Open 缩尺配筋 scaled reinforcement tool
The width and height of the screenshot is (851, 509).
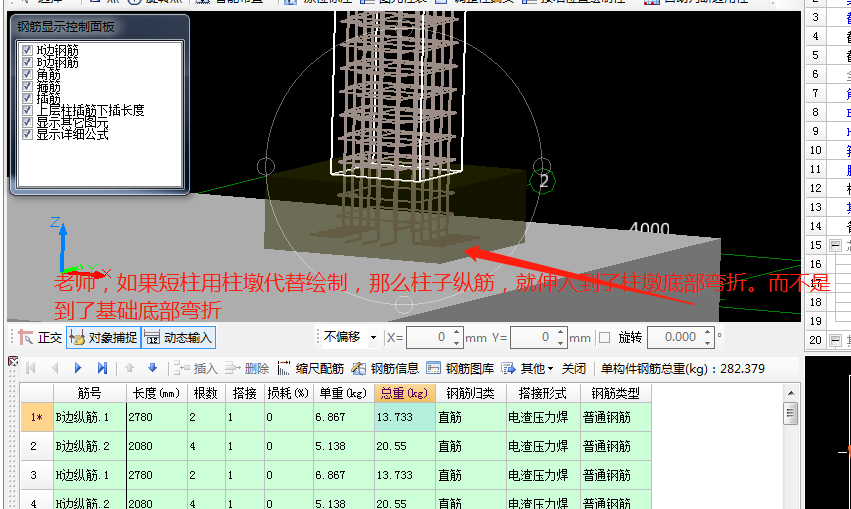[x=310, y=369]
